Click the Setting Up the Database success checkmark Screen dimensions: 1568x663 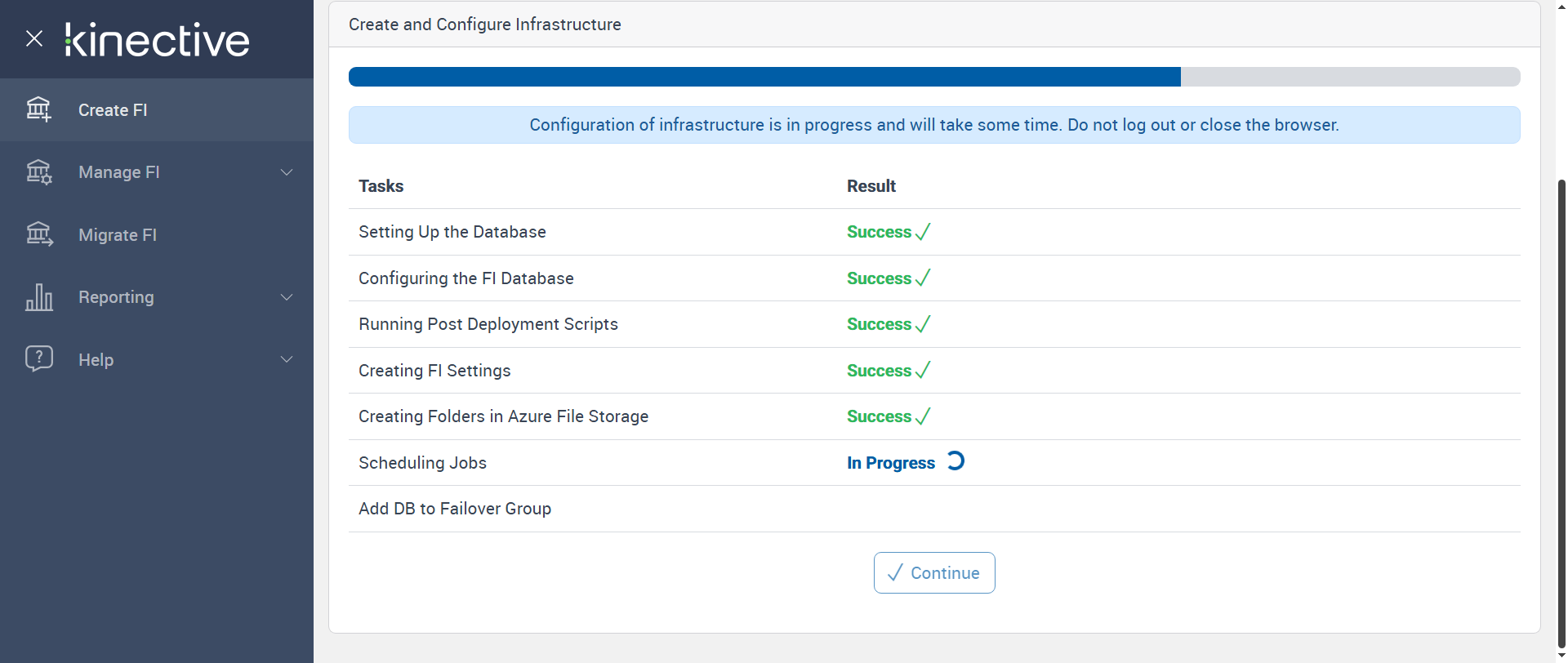(x=923, y=232)
